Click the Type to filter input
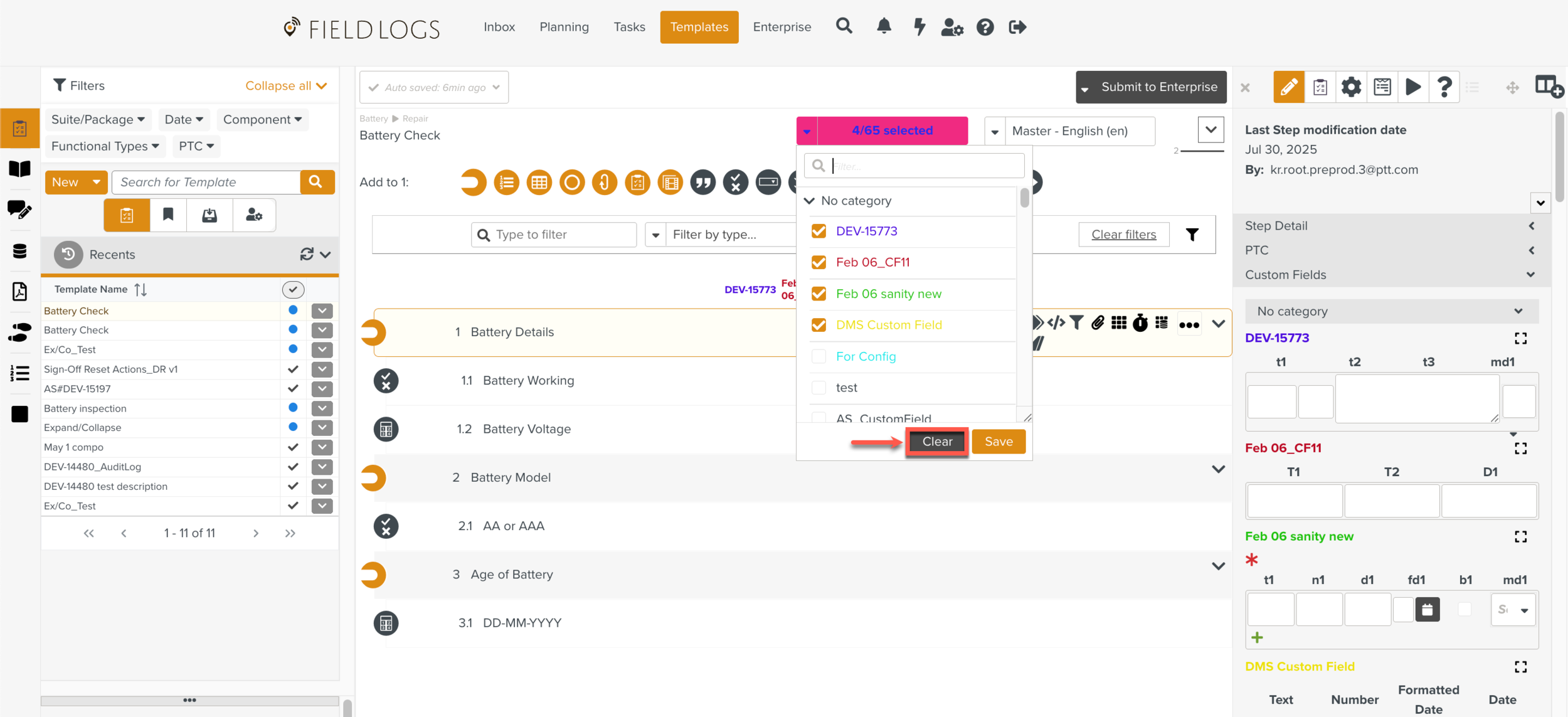1568x717 pixels. tap(554, 235)
